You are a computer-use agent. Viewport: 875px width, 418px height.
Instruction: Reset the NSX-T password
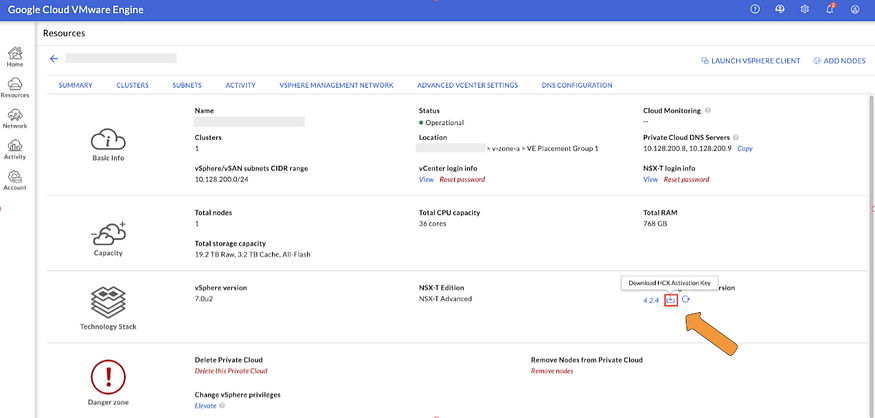(686, 180)
